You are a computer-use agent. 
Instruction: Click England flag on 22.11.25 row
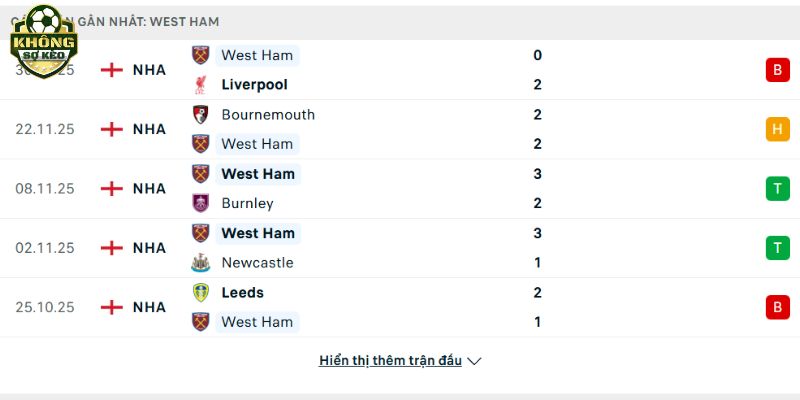tap(112, 129)
